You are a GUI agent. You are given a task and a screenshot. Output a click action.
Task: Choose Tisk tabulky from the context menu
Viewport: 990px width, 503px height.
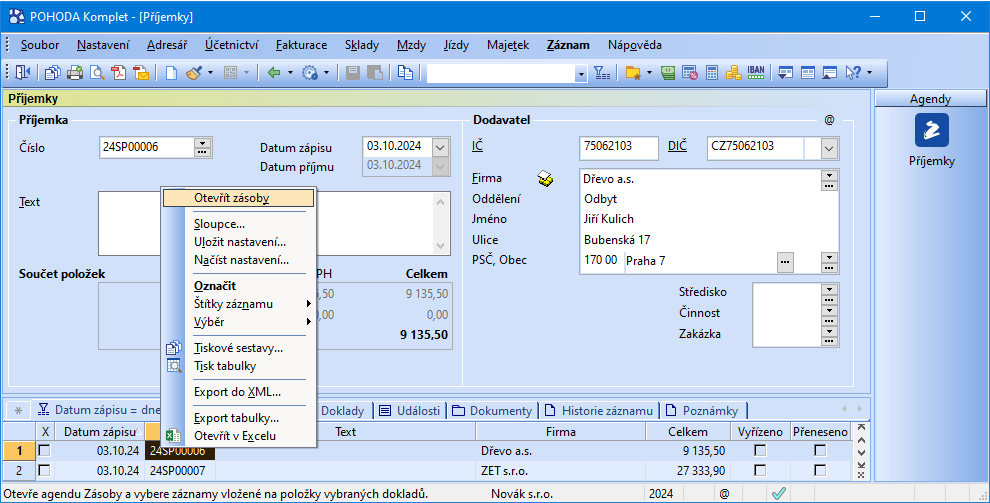coord(225,366)
